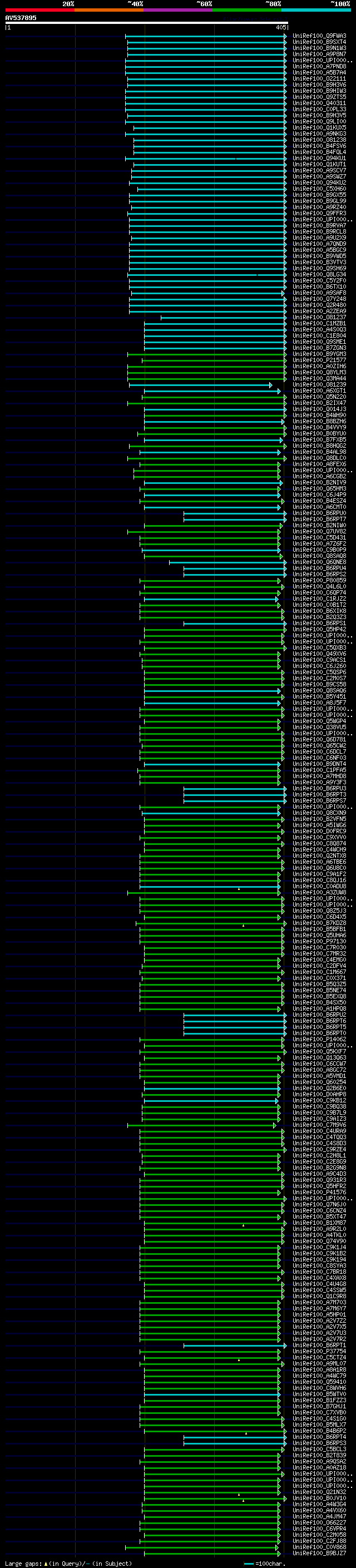Image resolution: width=356 pixels, height=1568 pixels.
Task: Select the UniRef100_Q40311 label
Action: 319,103
